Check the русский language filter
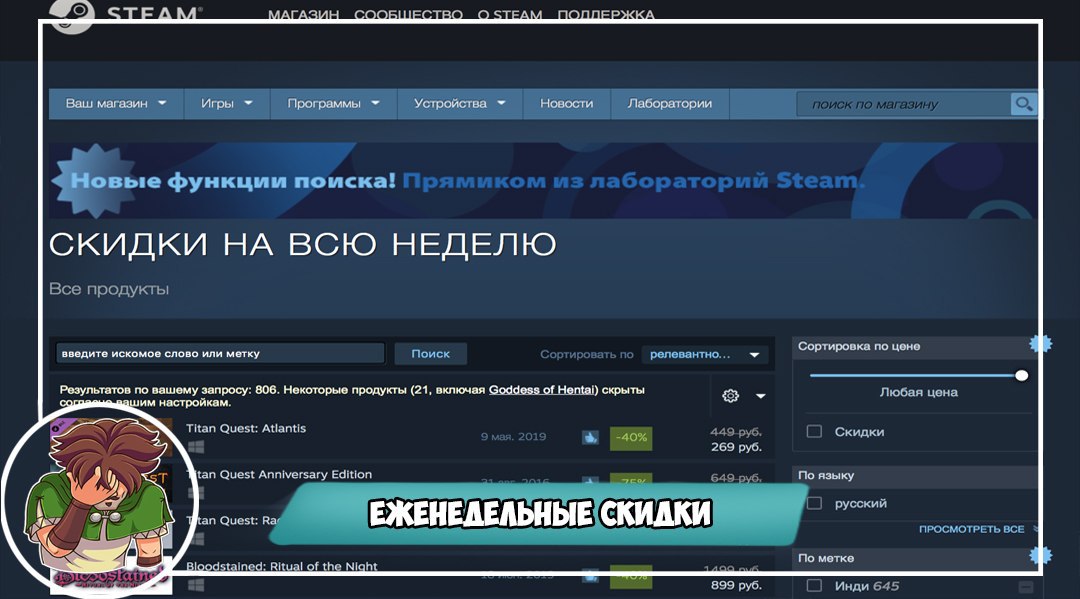This screenshot has width=1080, height=599. point(814,503)
